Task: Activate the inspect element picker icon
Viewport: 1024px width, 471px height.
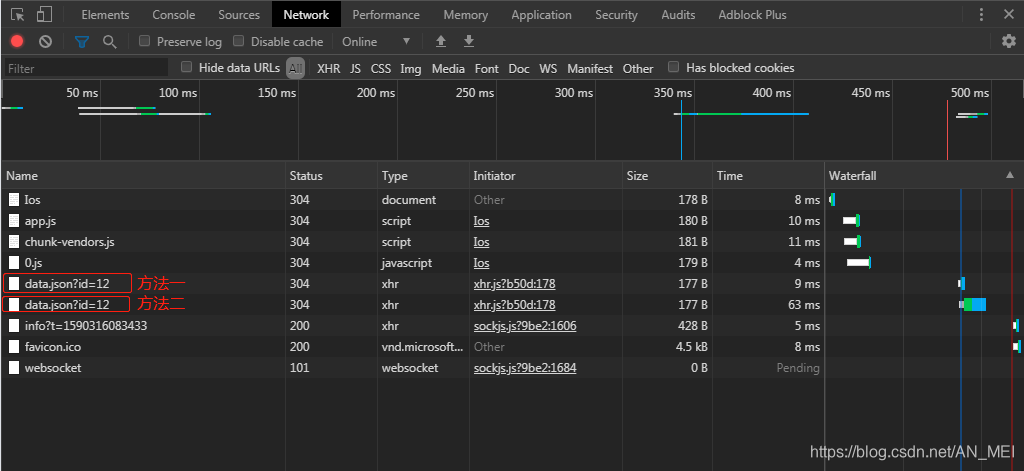Action: pos(18,14)
